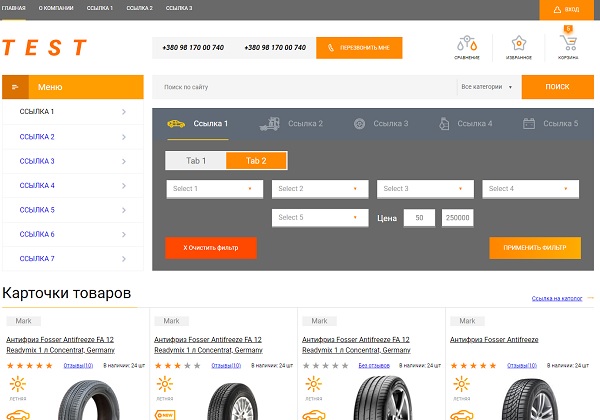Viewport: 600px width, 420px height.
Task: Open ССЫЛКА 3 in the top navigation bar
Action: [179, 8]
